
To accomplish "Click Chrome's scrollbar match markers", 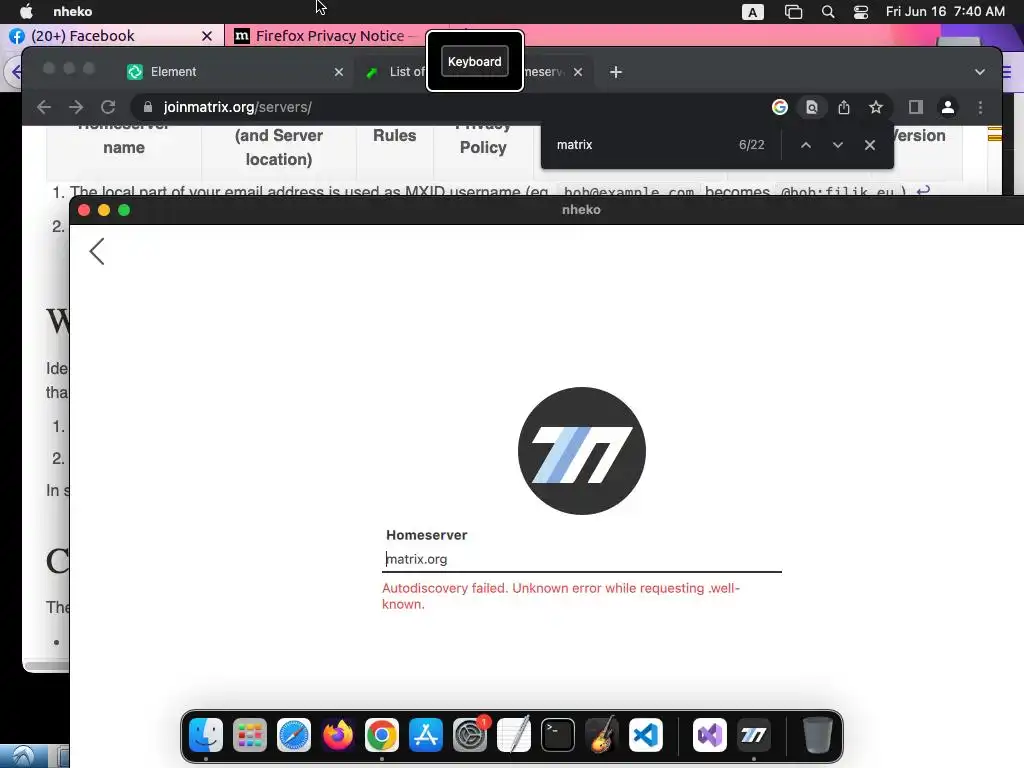I will tap(995, 134).
